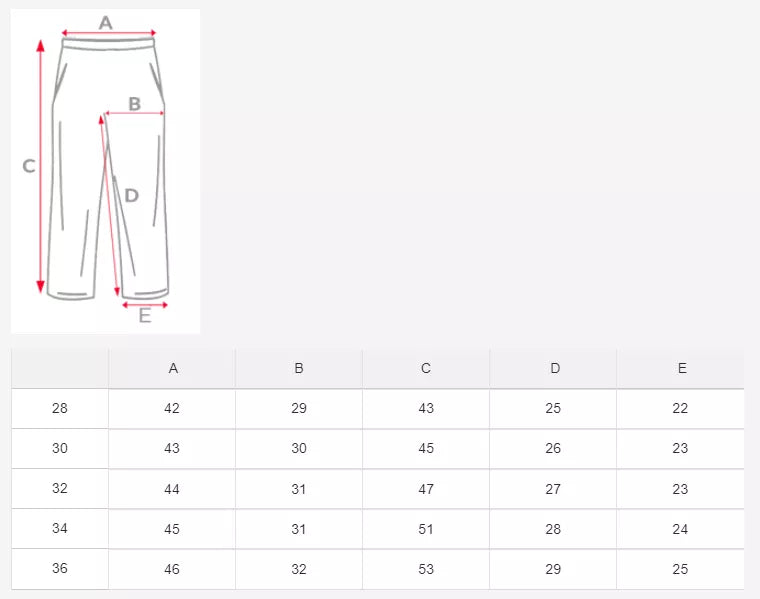Choose the size 34 row header
This screenshot has width=760, height=599.
pos(60,528)
